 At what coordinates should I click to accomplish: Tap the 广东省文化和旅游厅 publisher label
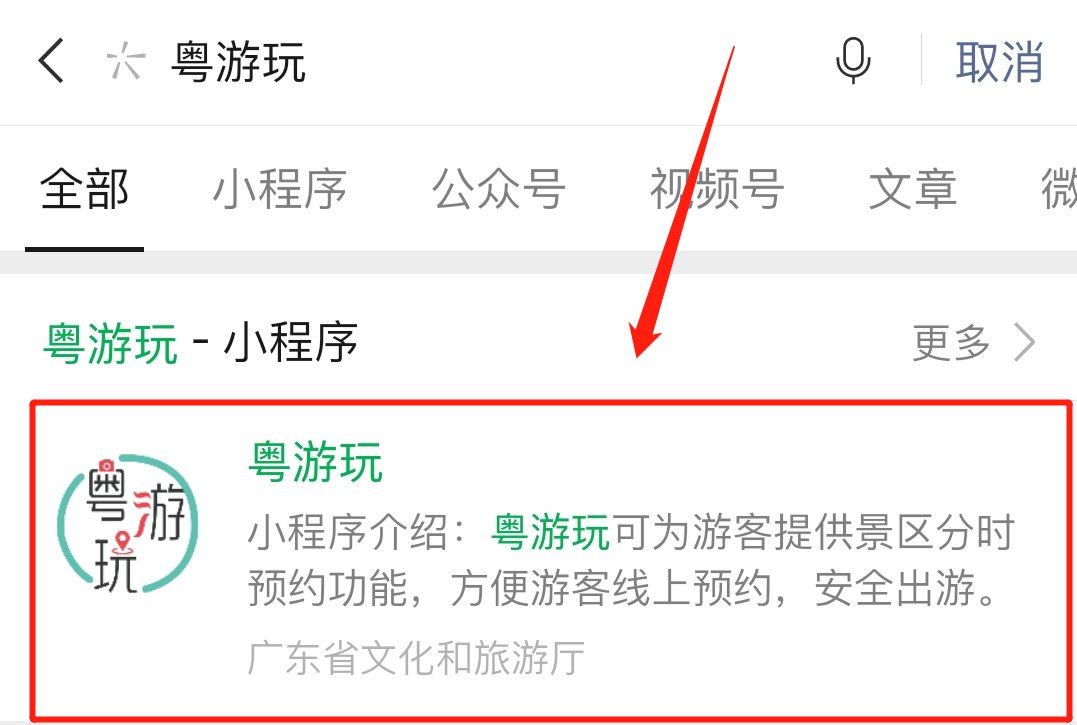[x=416, y=658]
